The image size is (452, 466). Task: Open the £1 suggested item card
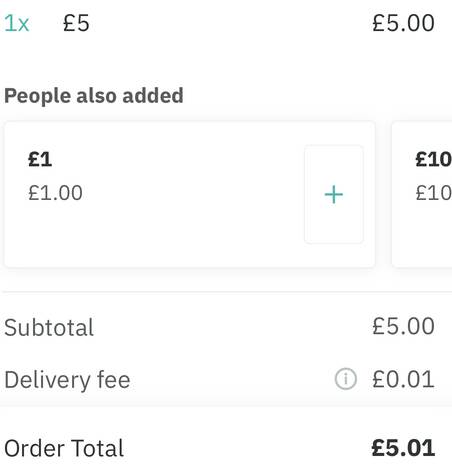(x=189, y=194)
